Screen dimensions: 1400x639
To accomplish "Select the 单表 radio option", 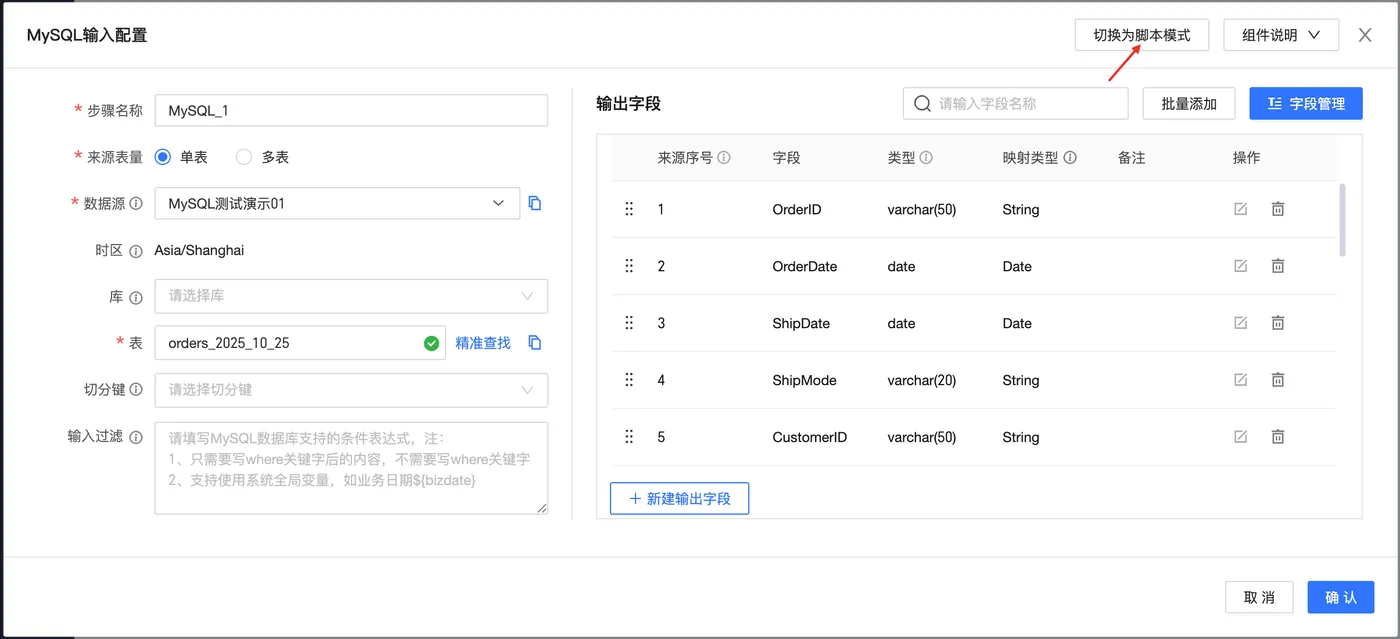I will click(163, 157).
